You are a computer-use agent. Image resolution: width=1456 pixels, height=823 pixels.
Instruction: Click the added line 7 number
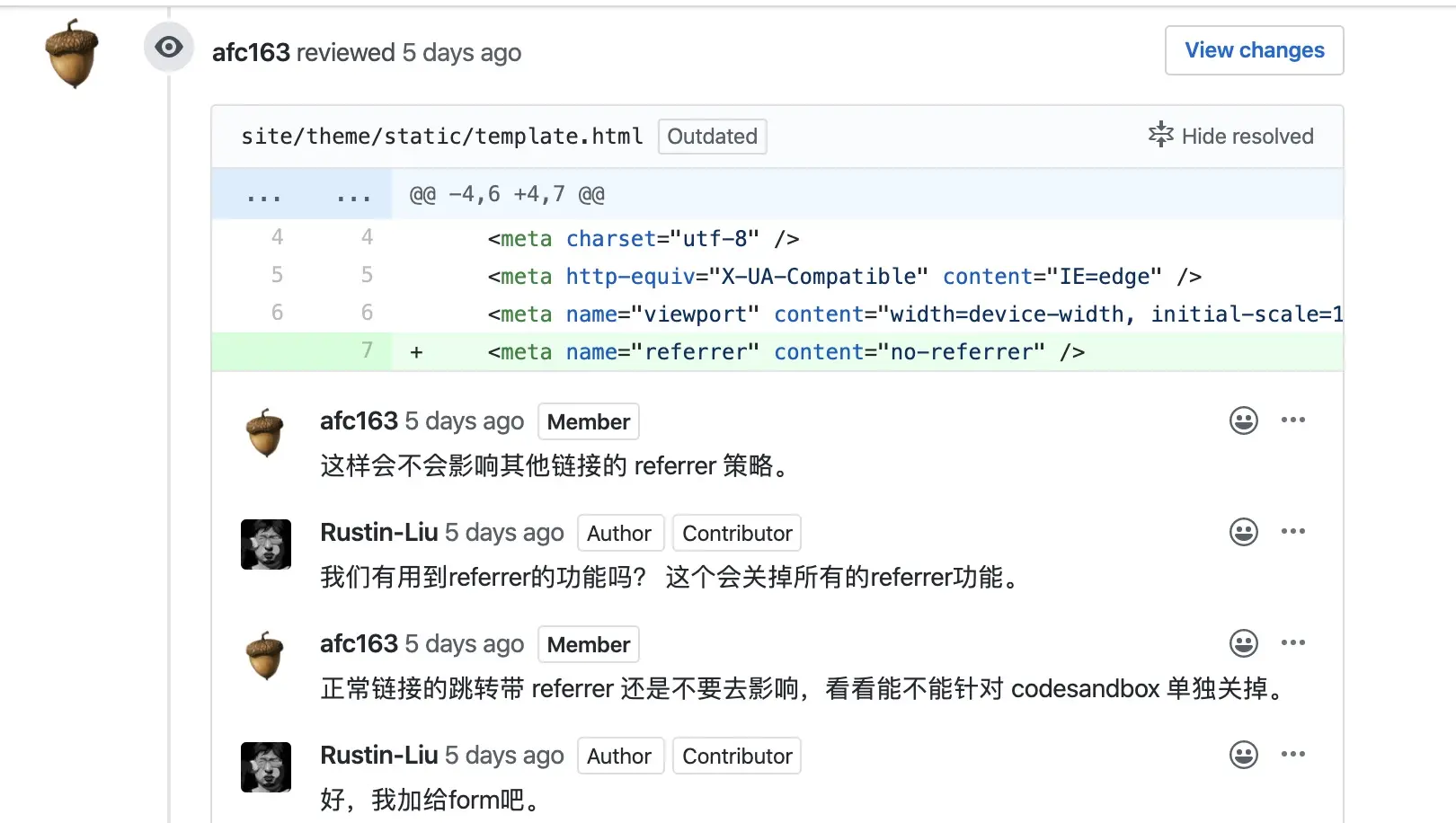(x=367, y=350)
